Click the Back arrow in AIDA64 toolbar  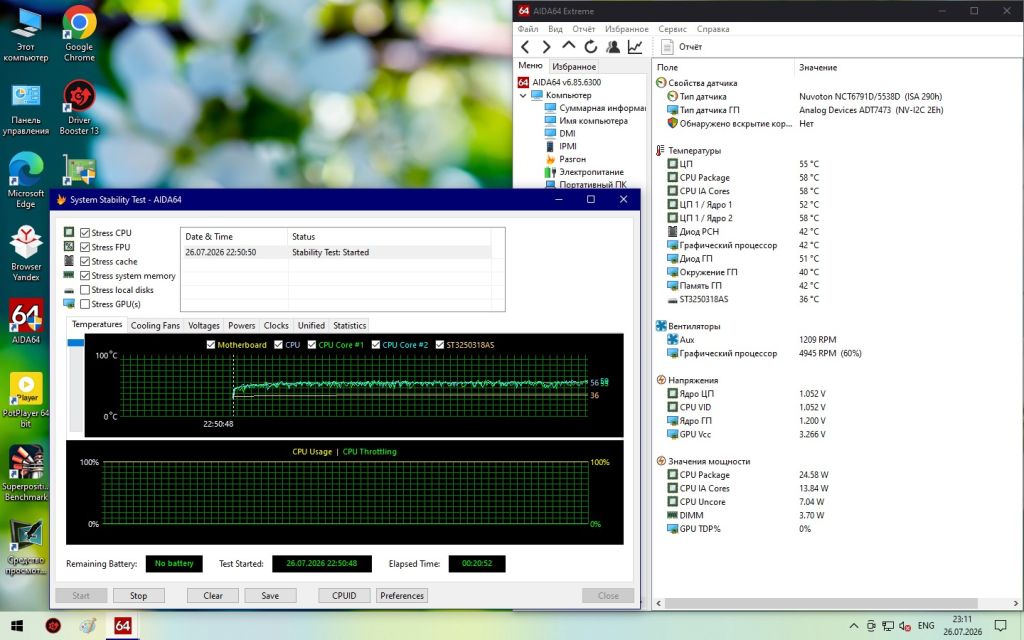(x=525, y=46)
